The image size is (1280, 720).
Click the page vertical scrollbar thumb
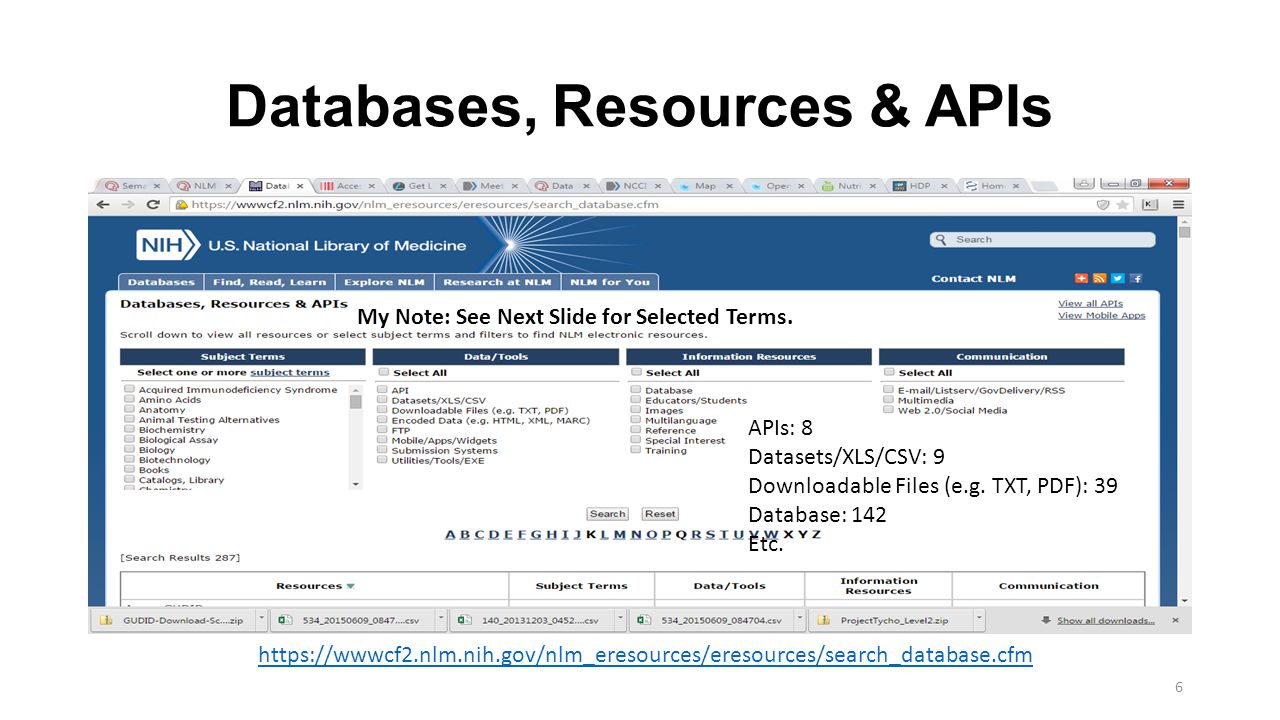pos(1185,232)
